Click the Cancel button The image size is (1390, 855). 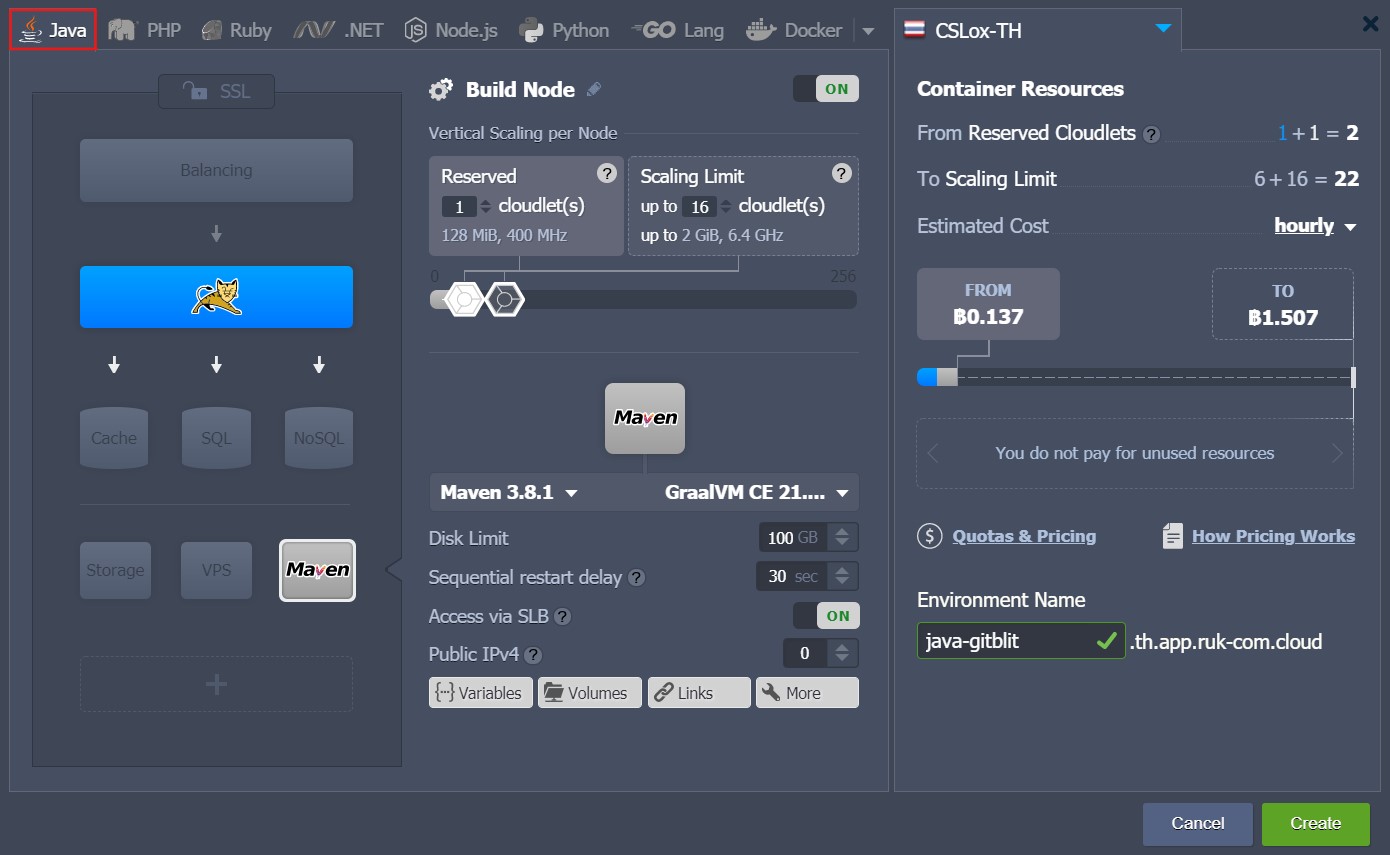(1198, 824)
